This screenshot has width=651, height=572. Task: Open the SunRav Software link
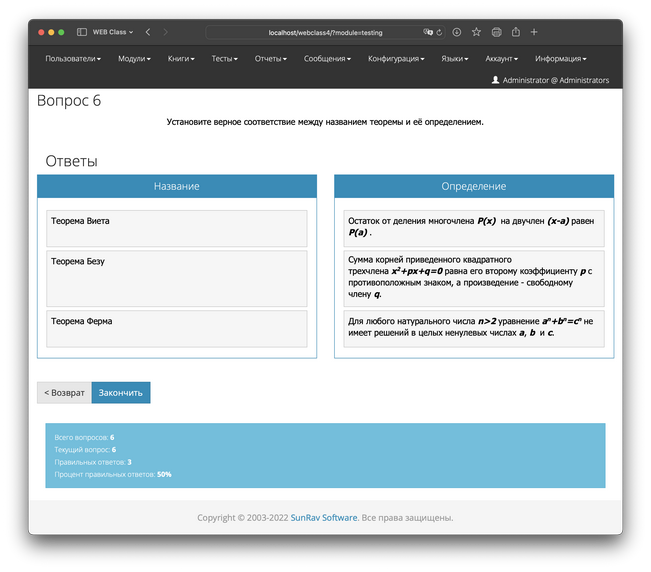324,518
